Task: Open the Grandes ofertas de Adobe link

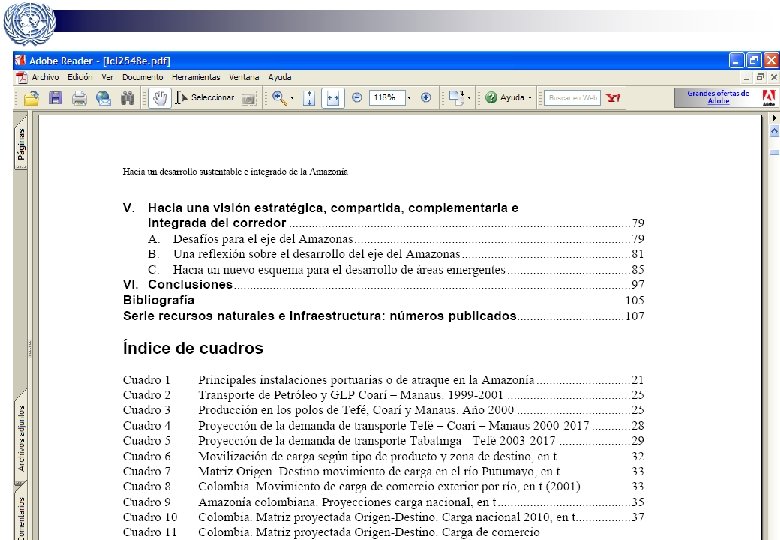Action: point(718,97)
